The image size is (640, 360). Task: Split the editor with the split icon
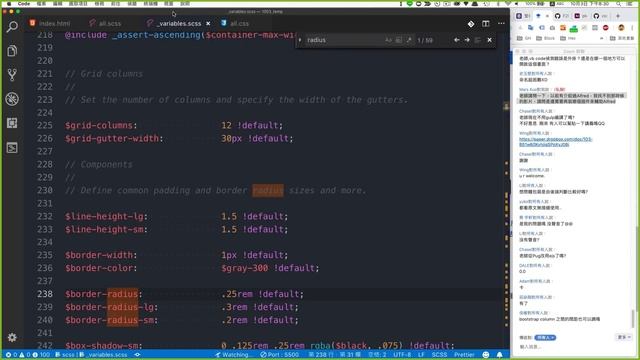pos(486,24)
